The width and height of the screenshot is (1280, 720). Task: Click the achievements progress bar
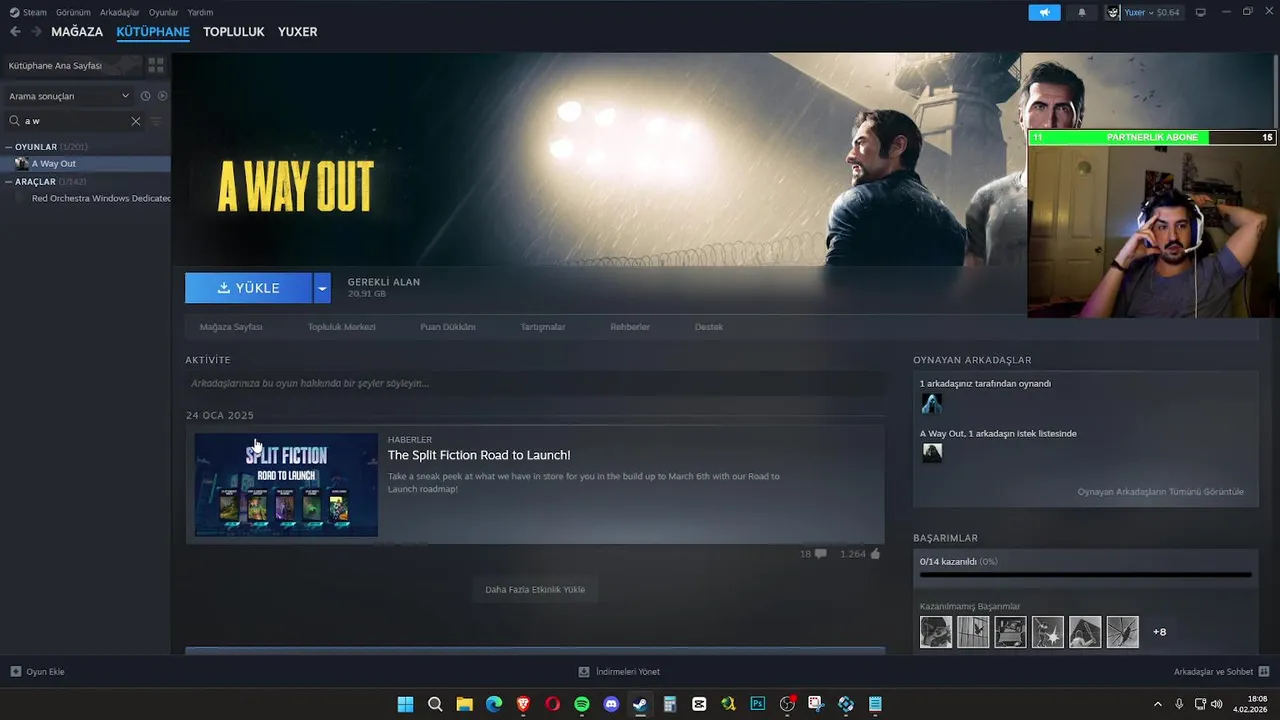point(1085,575)
